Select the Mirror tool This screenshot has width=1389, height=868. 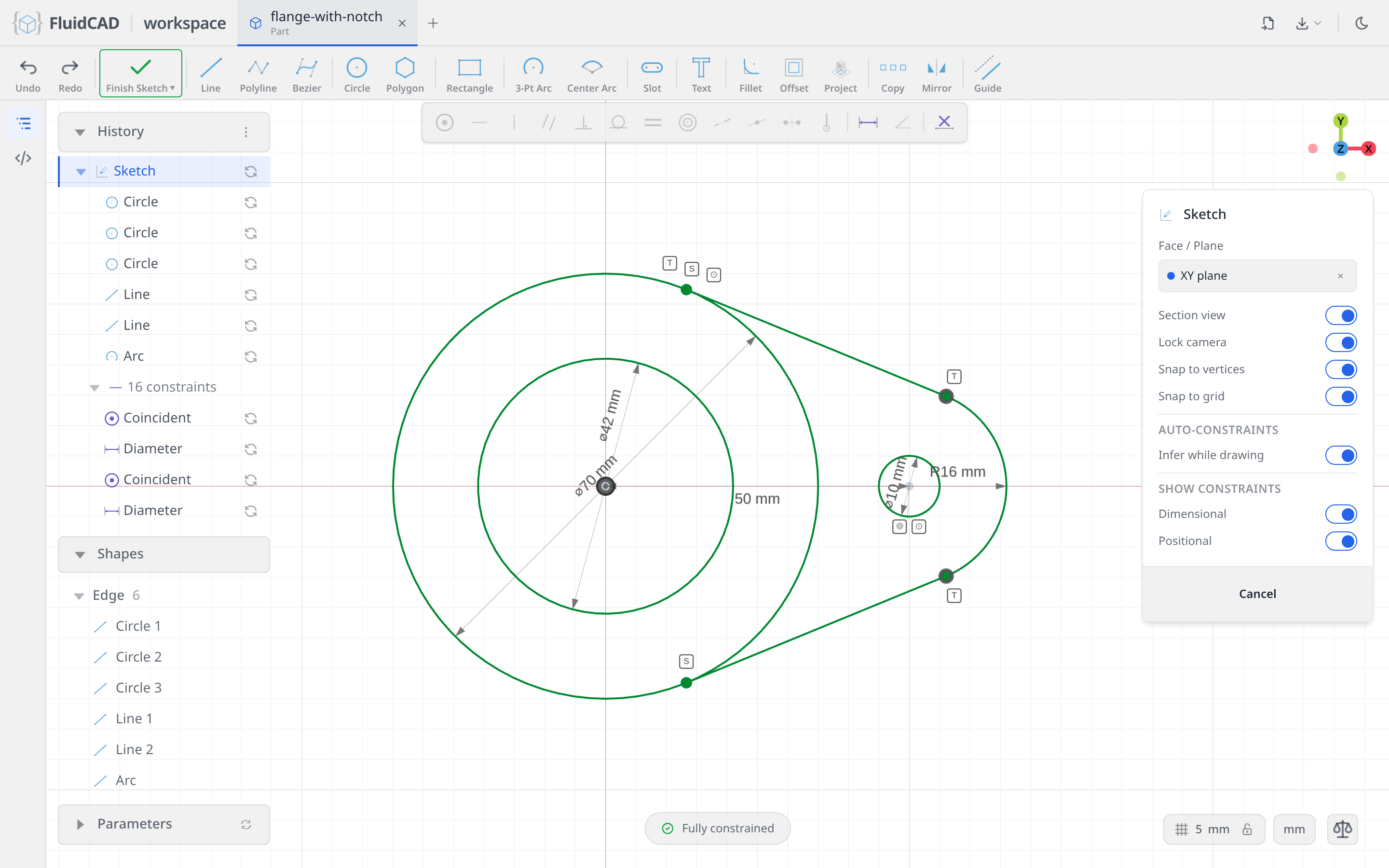pyautogui.click(x=936, y=75)
